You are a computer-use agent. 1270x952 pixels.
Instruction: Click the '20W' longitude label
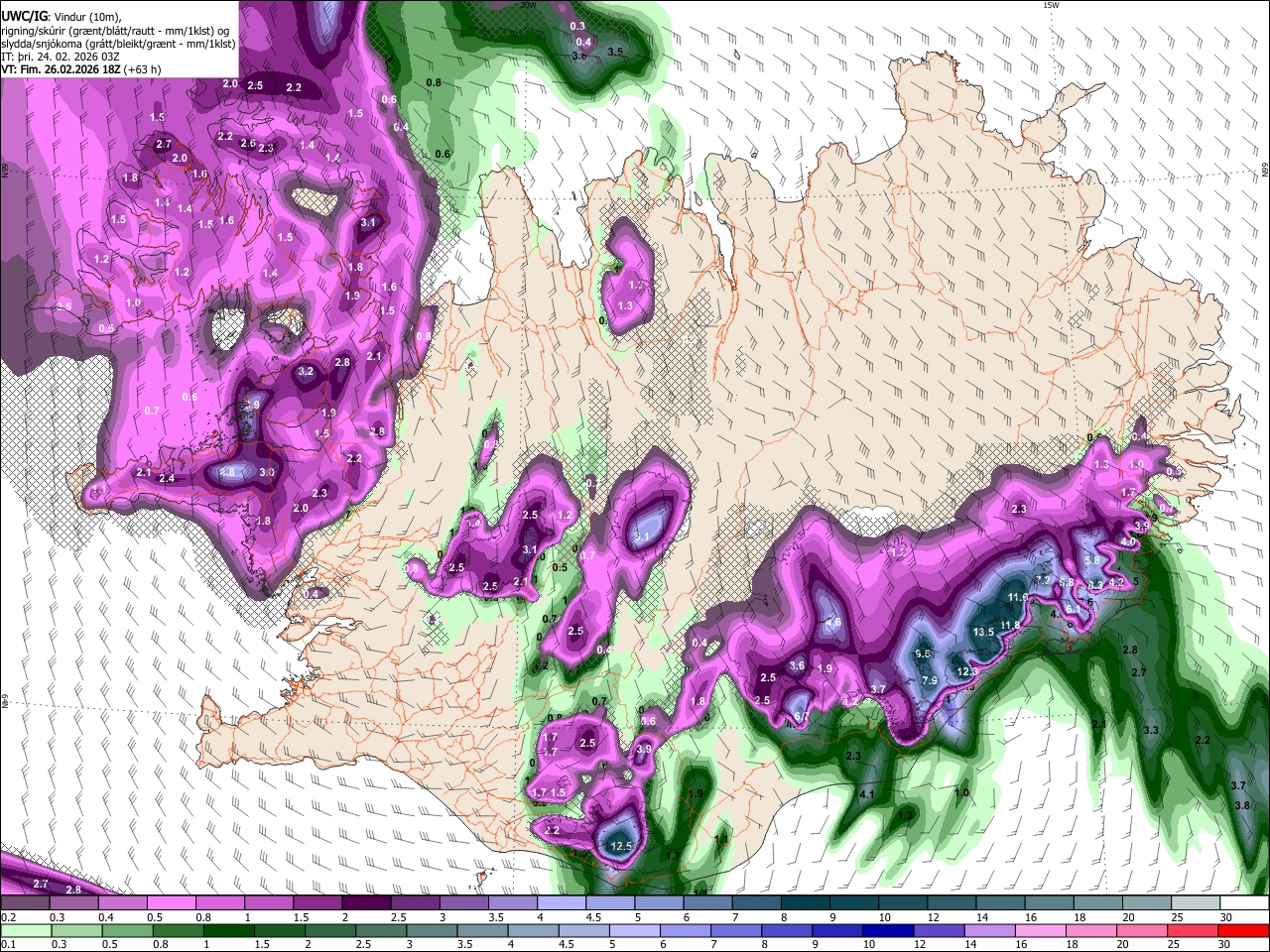528,5
